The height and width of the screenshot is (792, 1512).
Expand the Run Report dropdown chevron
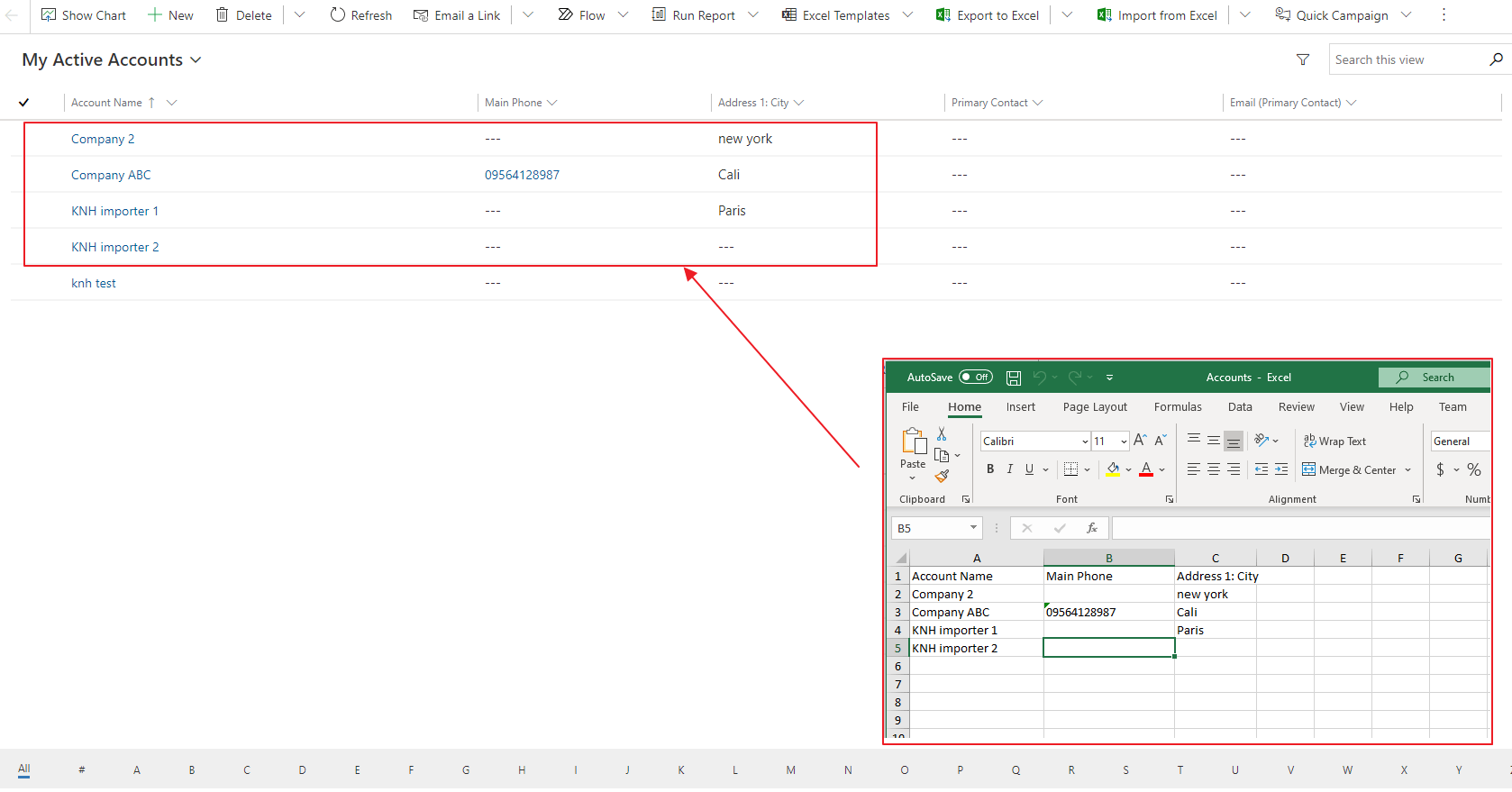753,15
